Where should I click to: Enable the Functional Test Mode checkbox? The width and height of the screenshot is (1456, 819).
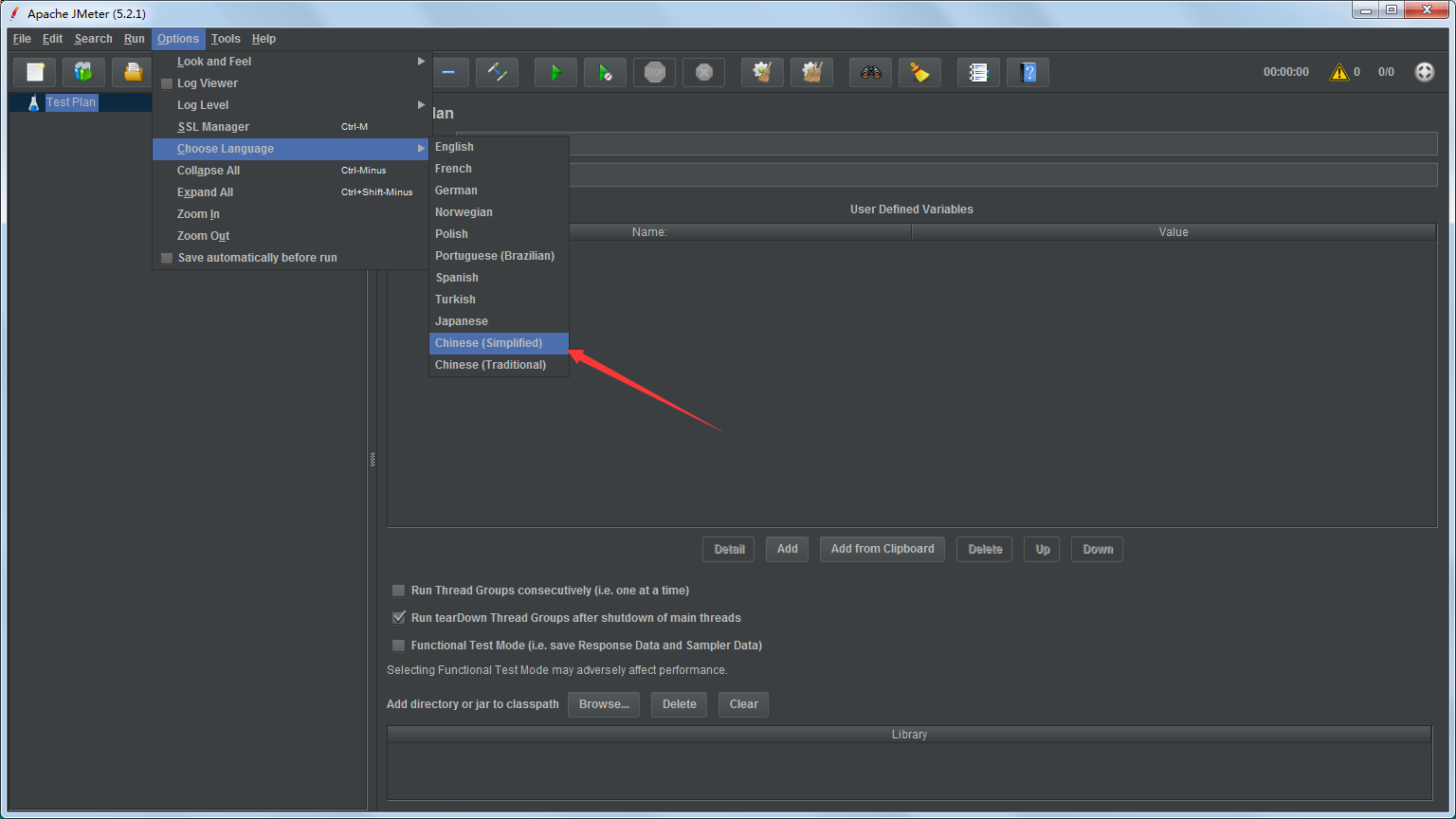[x=399, y=646]
